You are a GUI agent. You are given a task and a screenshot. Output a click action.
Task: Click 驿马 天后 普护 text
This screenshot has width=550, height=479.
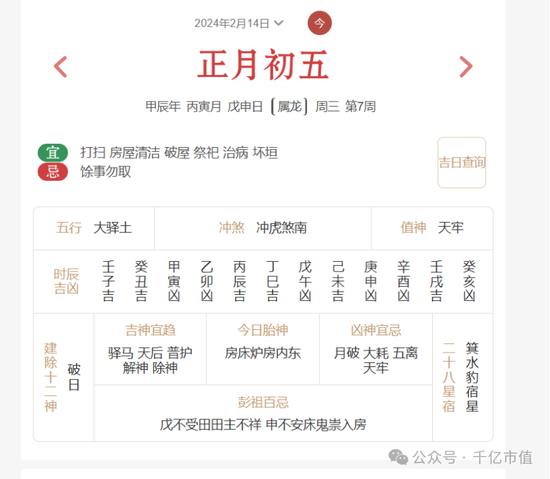coord(150,353)
